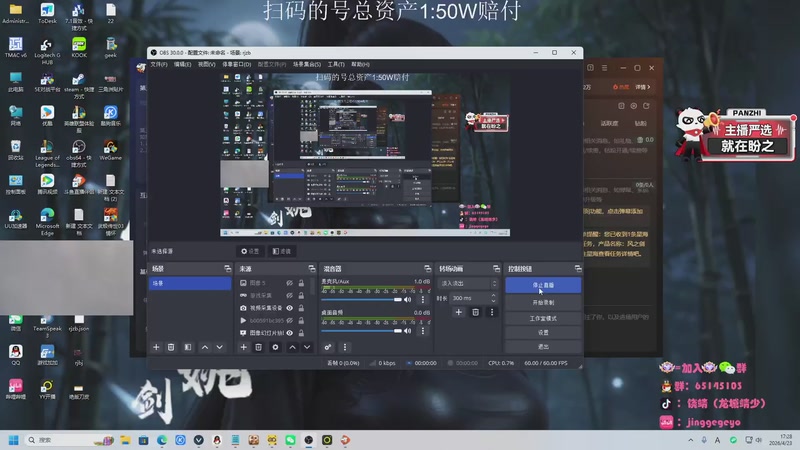Open the 视图(V) menu
Viewport: 800px width, 450px height.
tap(206, 64)
